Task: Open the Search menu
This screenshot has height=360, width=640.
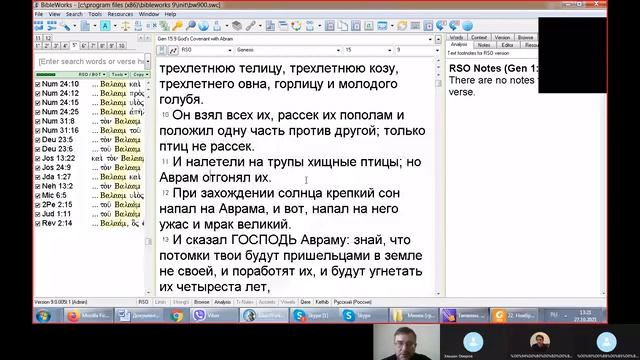Action: (74, 14)
